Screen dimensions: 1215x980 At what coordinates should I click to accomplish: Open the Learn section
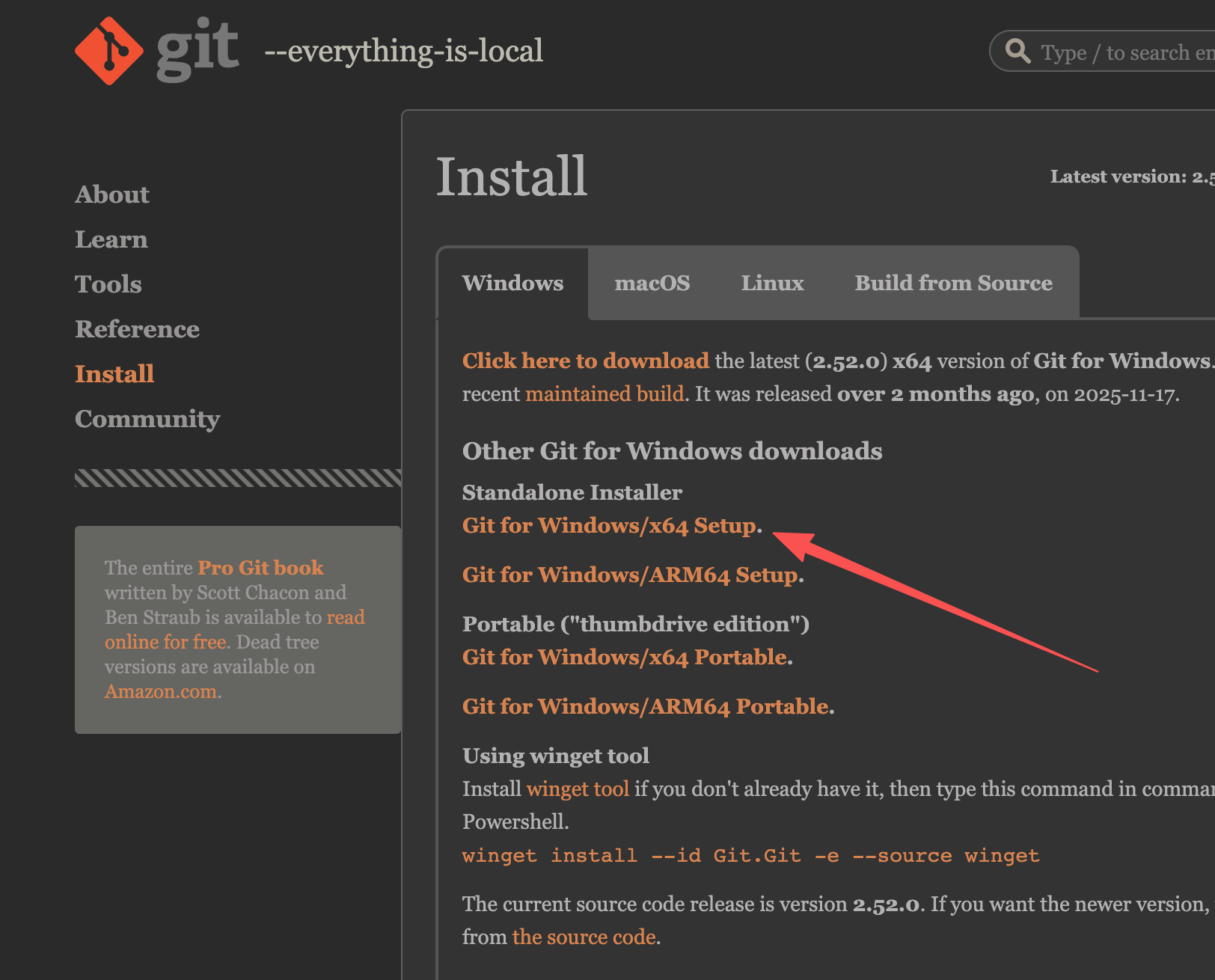pyautogui.click(x=111, y=239)
